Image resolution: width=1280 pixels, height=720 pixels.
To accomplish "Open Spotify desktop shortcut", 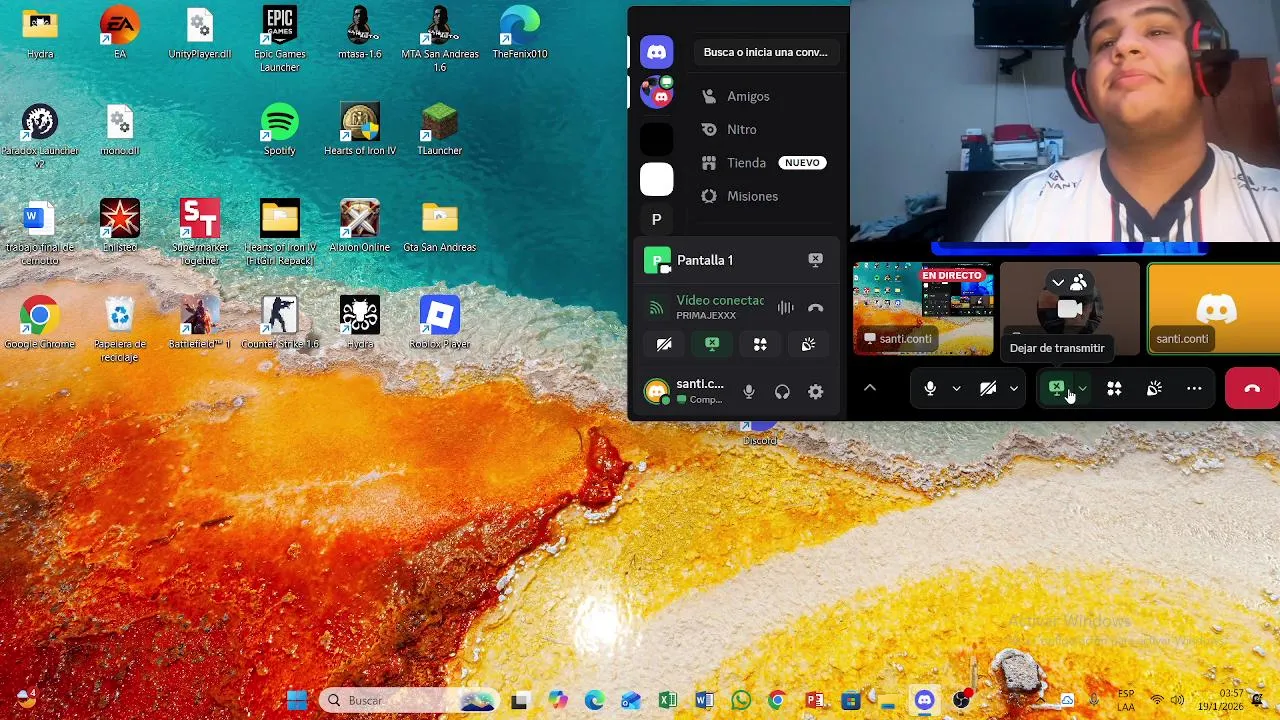I will click(280, 130).
